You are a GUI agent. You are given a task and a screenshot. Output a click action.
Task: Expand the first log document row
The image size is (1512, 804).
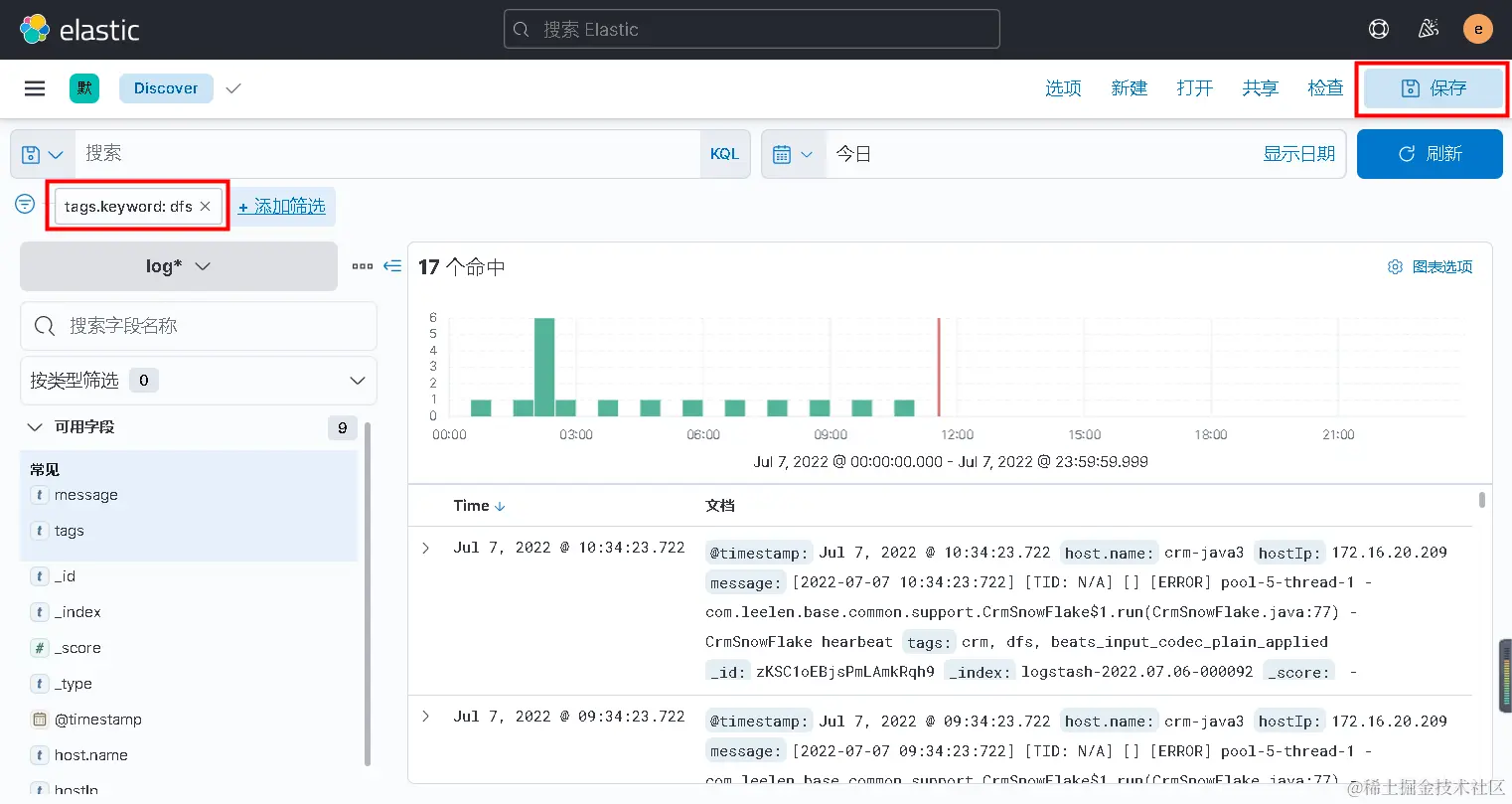click(426, 549)
